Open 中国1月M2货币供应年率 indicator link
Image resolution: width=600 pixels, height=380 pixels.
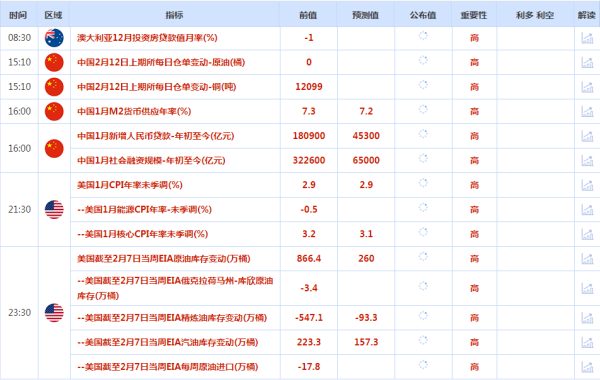point(134,111)
